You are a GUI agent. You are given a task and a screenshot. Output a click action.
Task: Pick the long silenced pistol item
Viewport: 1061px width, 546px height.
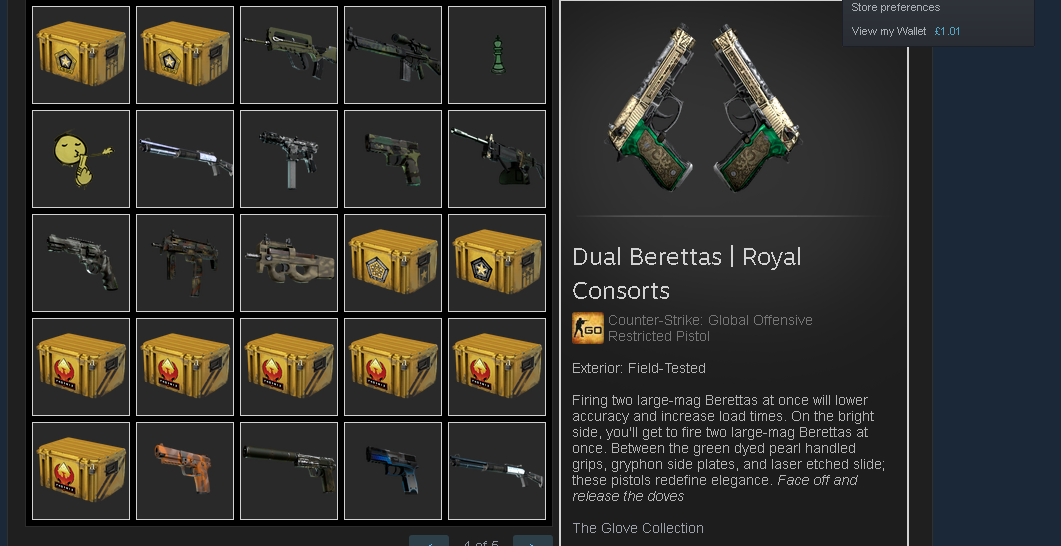point(289,471)
